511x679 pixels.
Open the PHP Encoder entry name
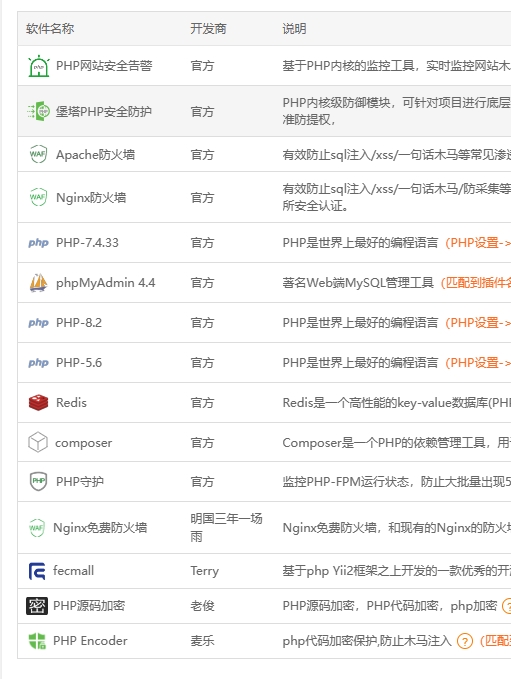coord(90,640)
